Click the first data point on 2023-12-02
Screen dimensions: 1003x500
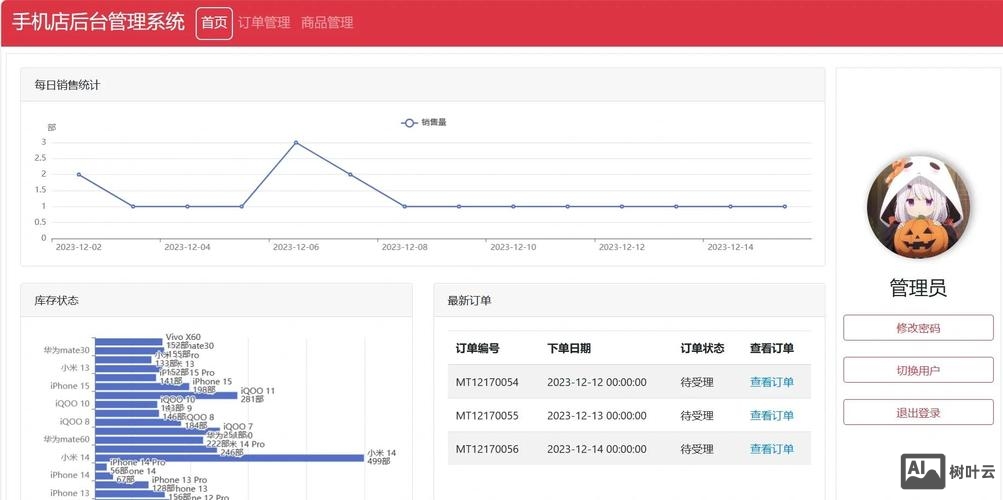pyautogui.click(x=79, y=174)
